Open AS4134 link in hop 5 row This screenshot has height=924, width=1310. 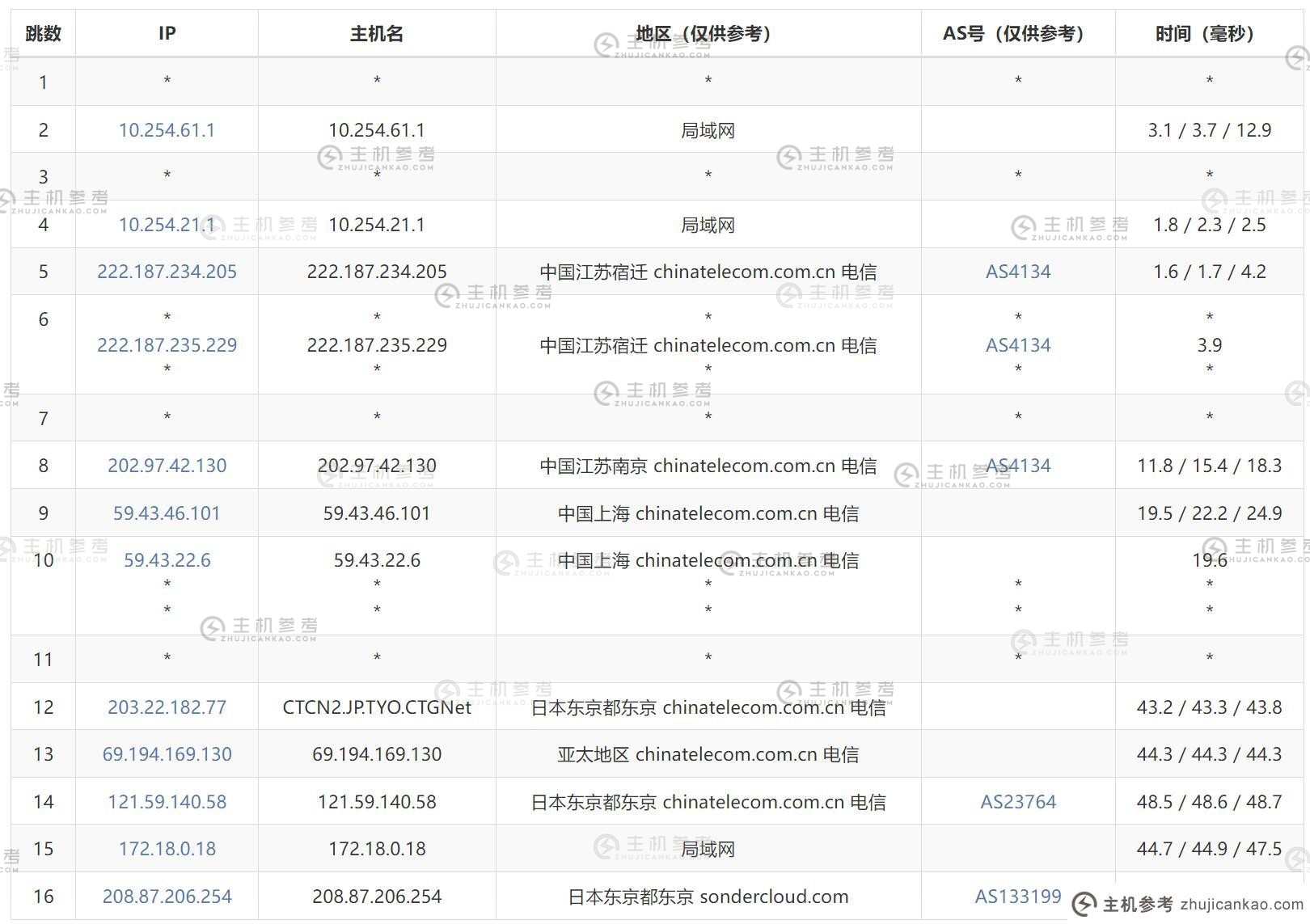[x=1018, y=272]
